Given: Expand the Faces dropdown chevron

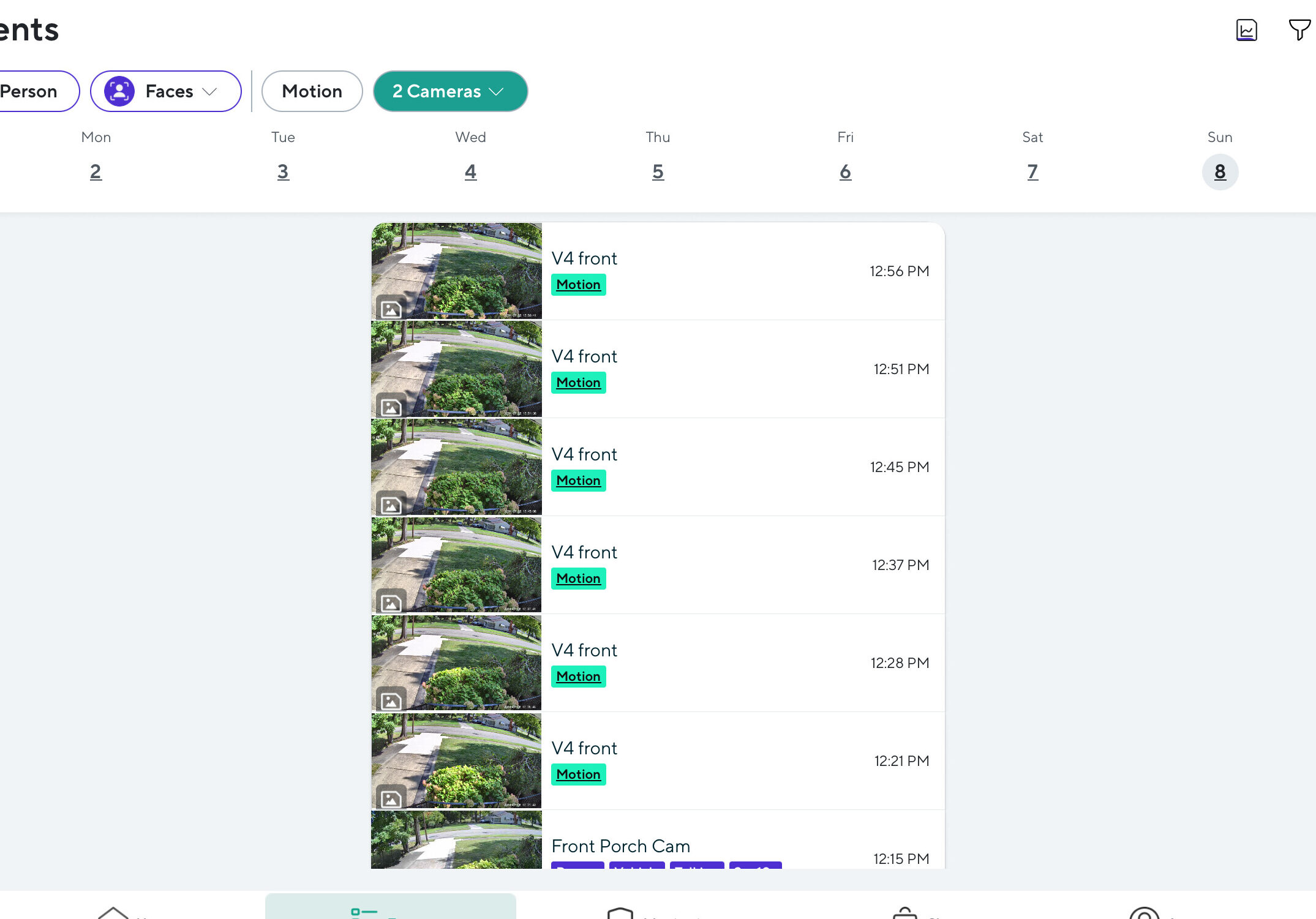Looking at the screenshot, I should tap(209, 91).
